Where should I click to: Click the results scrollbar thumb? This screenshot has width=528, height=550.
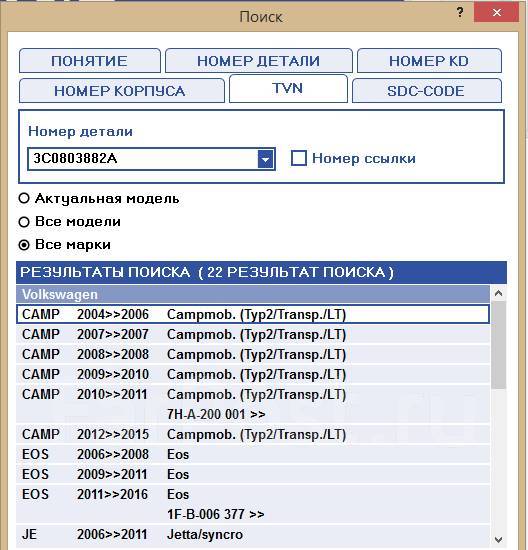499,345
